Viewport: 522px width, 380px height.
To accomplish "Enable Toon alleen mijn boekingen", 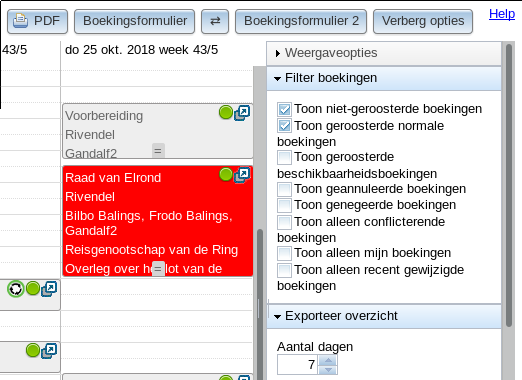I will 284,253.
